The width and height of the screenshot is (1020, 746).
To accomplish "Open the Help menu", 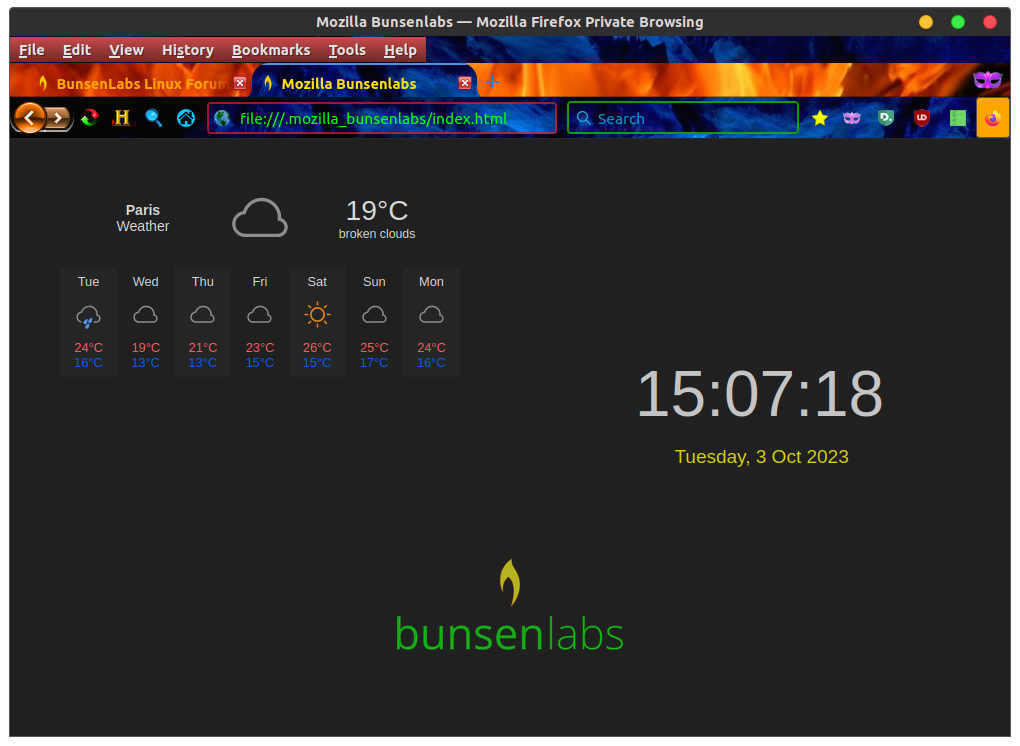I will [x=399, y=50].
